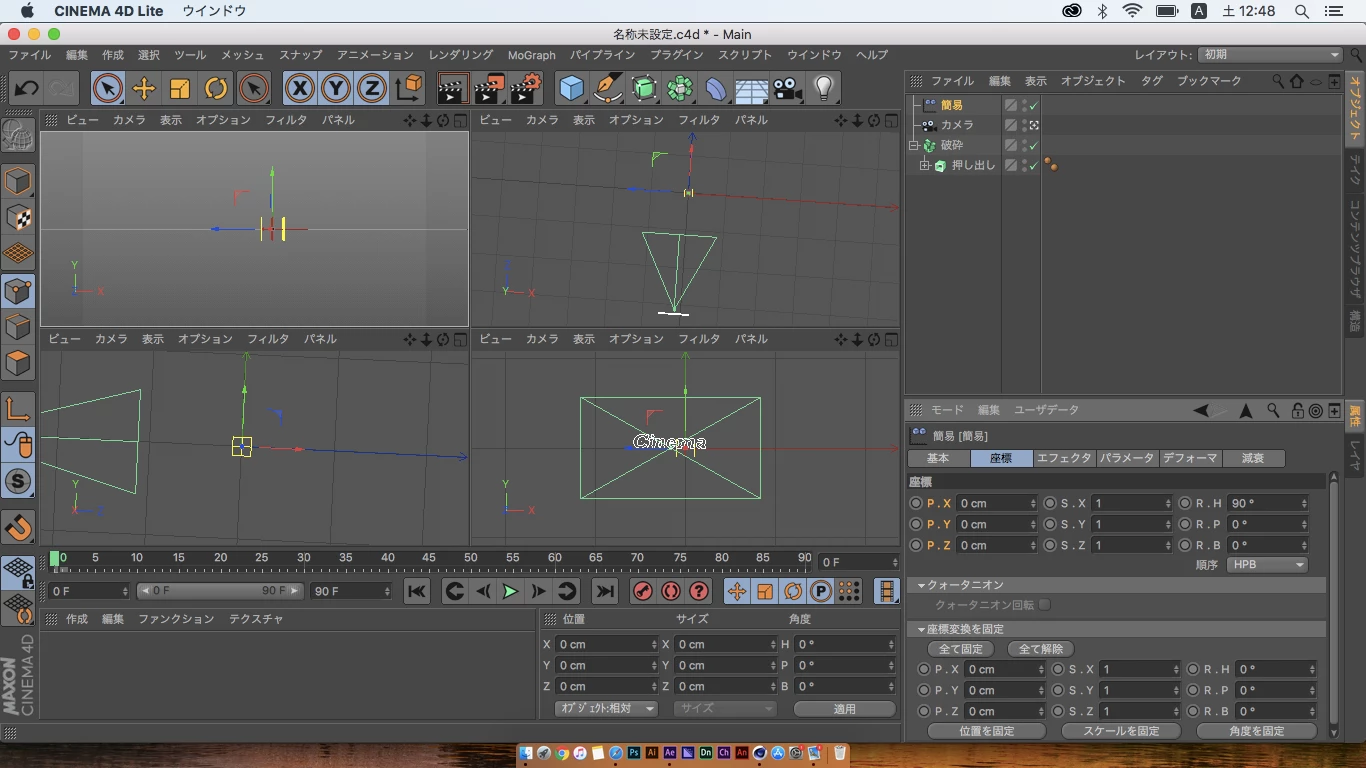Collapse the 座標変換を固定 section
Image resolution: width=1366 pixels, height=768 pixels.
tap(921, 629)
